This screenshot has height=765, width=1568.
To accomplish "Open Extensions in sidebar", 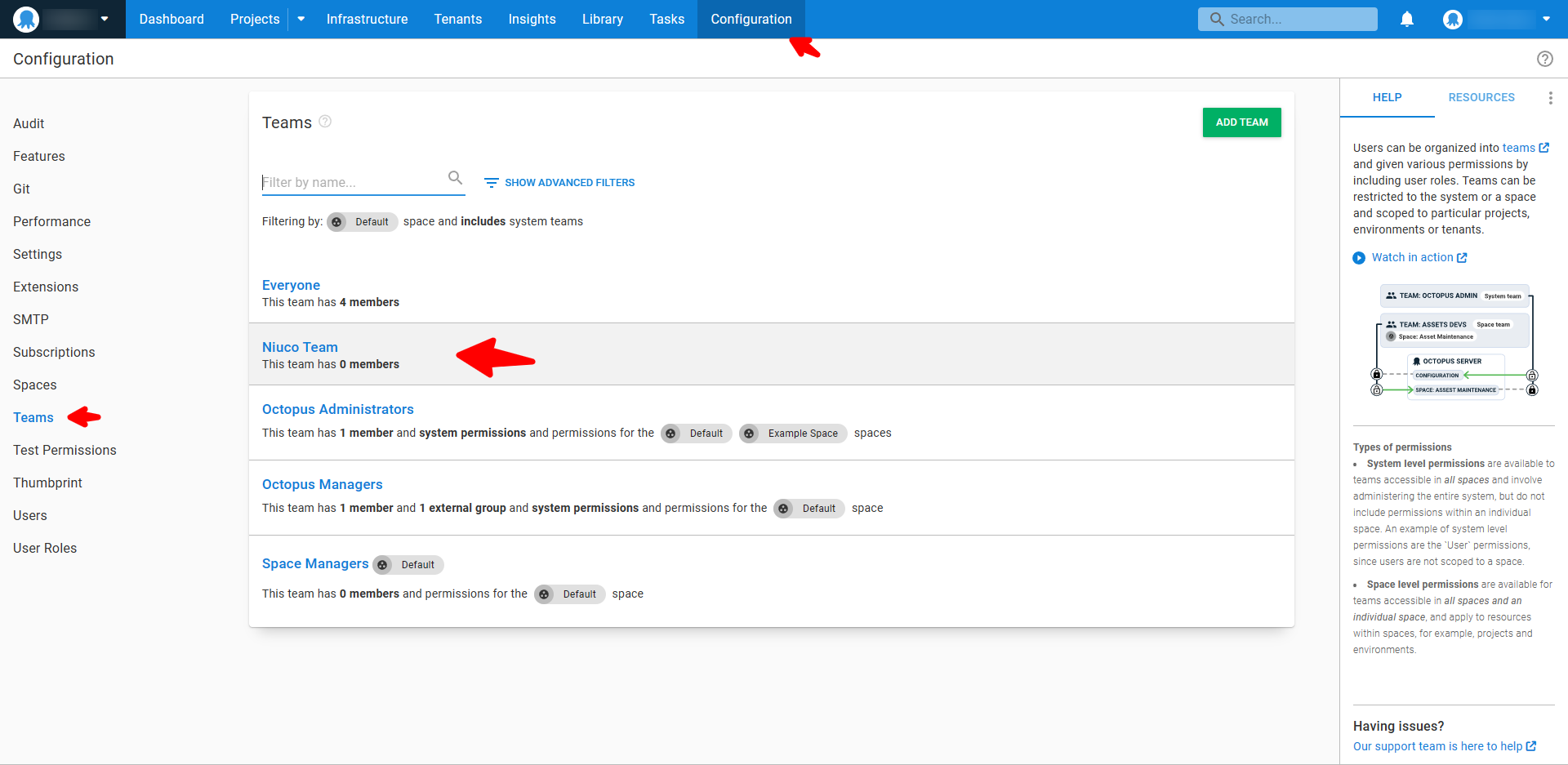I will click(46, 287).
